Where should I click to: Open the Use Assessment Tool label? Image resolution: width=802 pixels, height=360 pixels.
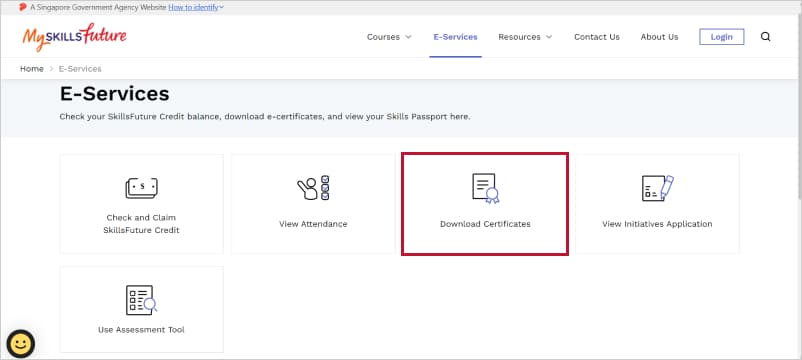[x=141, y=330]
